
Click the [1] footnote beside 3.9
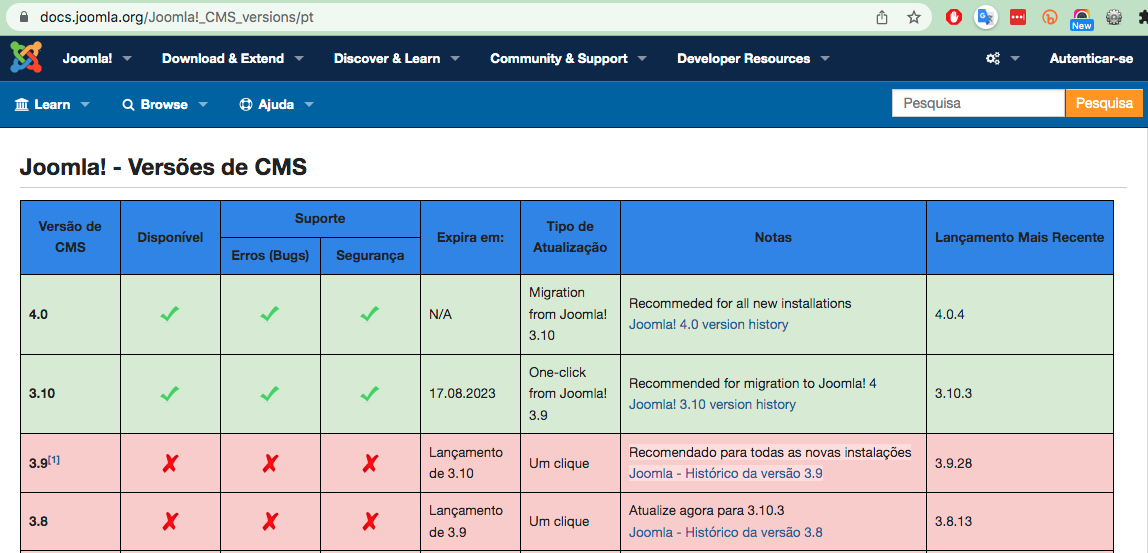pyautogui.click(x=54, y=459)
